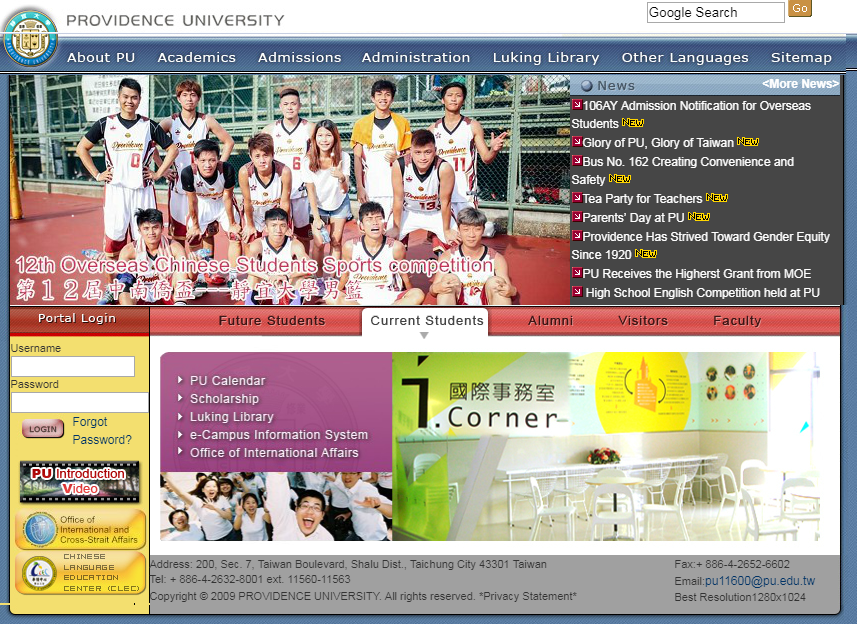This screenshot has height=624, width=857.
Task: Open Office of International and Cross-Strait Affairs
Action: click(x=80, y=529)
